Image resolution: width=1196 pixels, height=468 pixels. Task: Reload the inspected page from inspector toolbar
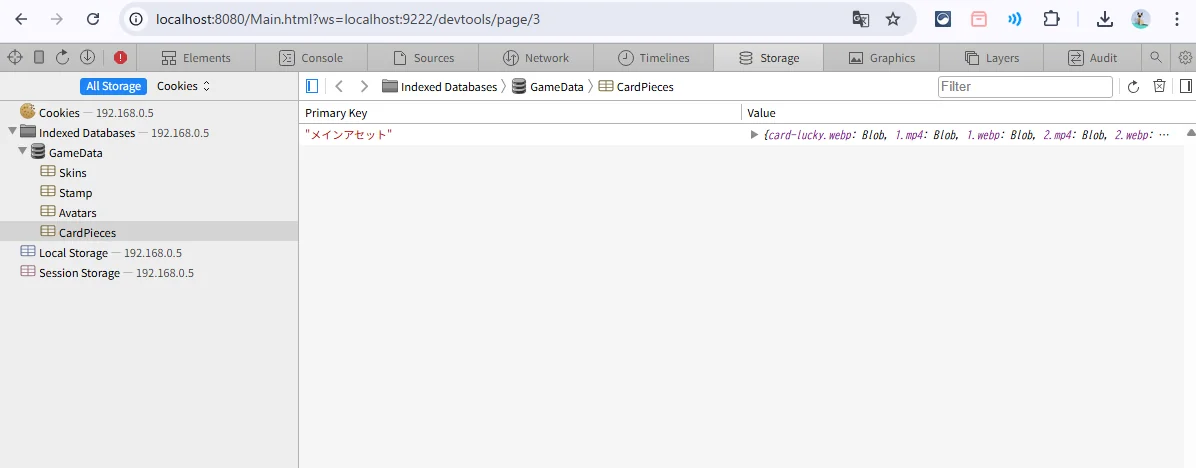point(63,58)
